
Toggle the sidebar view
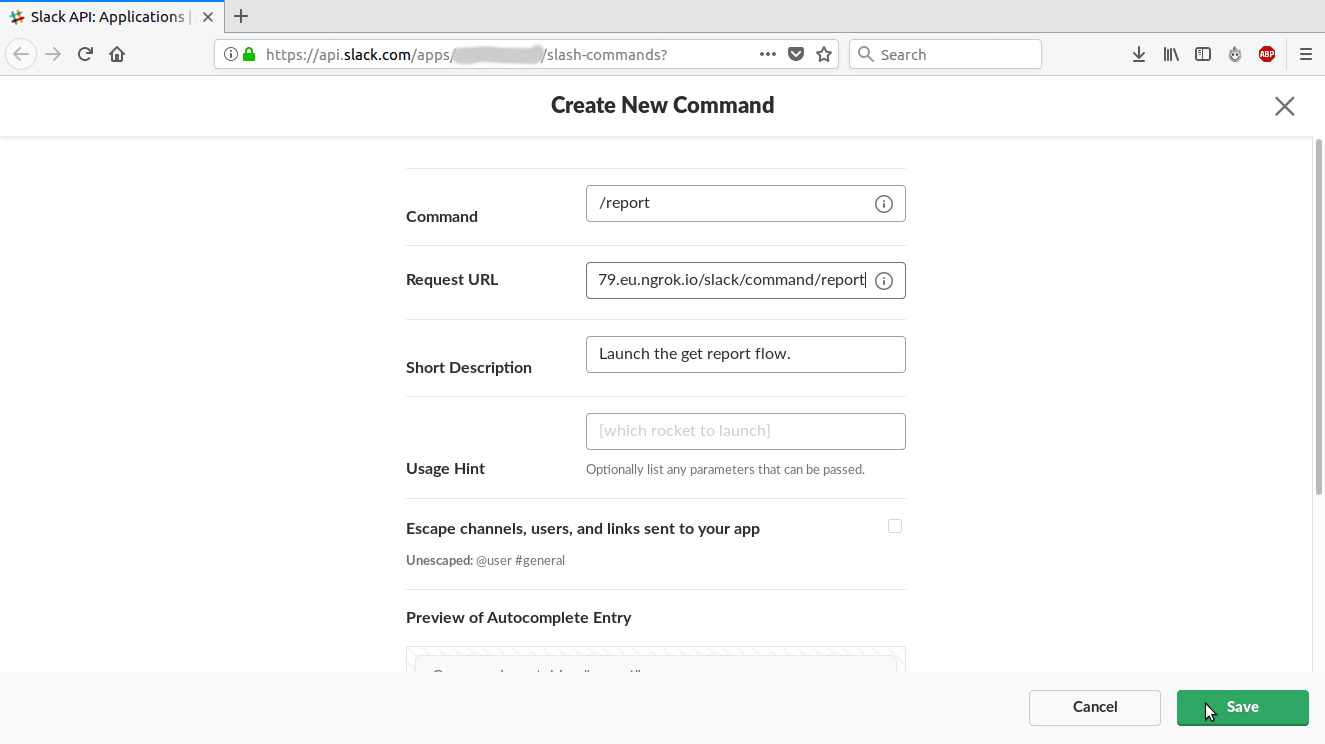click(x=1203, y=54)
